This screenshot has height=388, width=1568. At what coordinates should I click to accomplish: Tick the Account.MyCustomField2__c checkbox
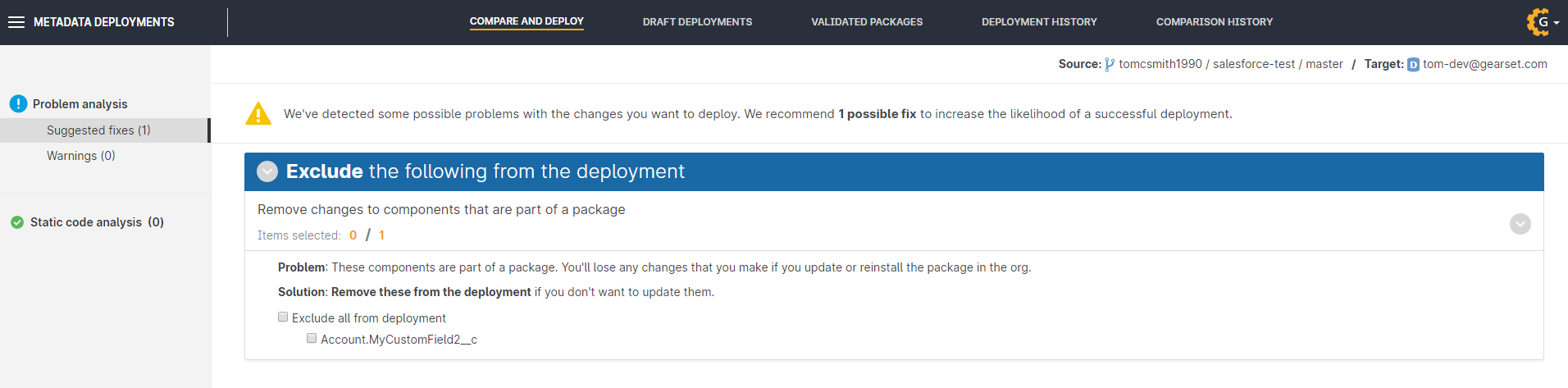(x=312, y=339)
